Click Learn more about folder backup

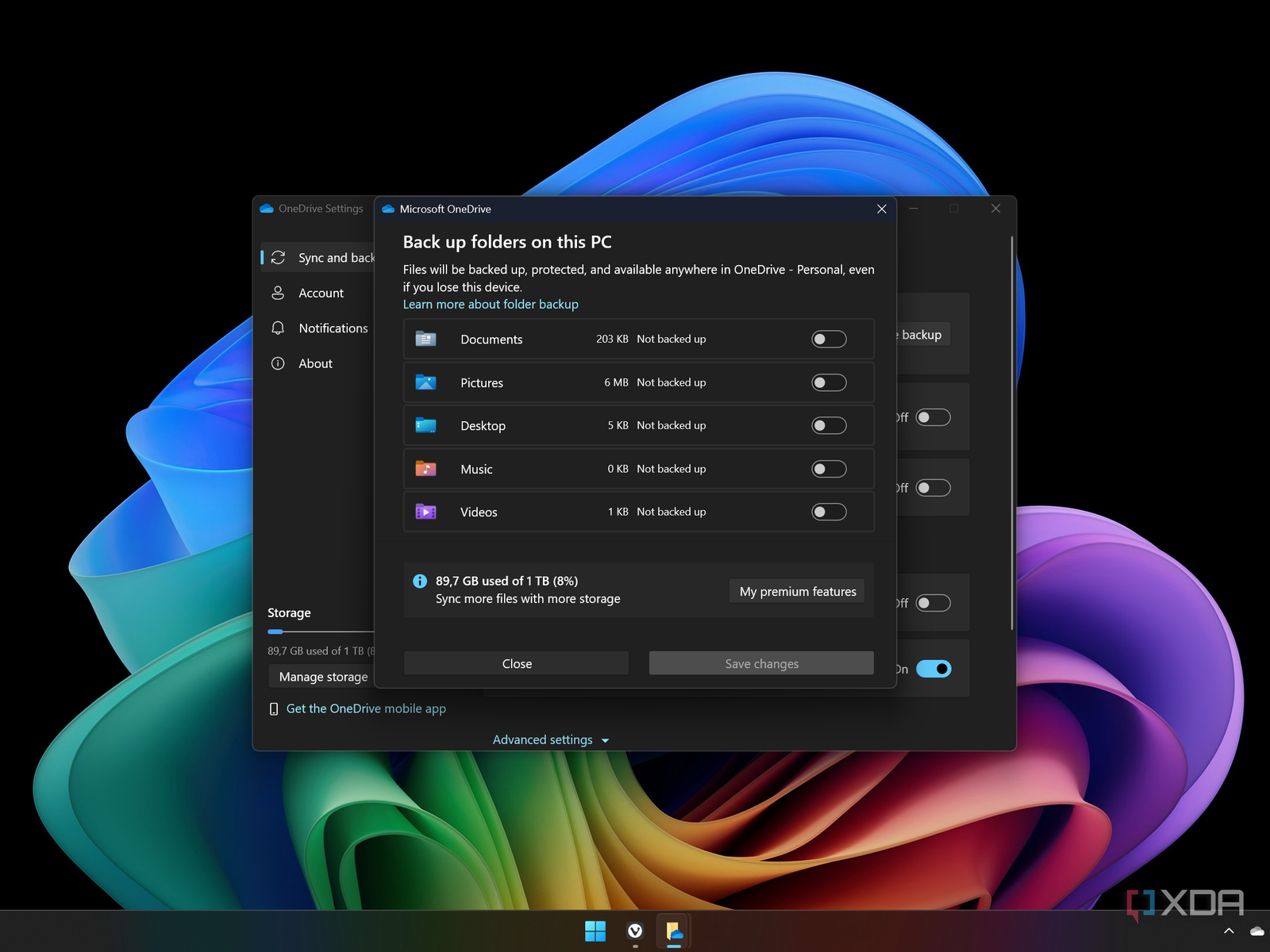(491, 305)
